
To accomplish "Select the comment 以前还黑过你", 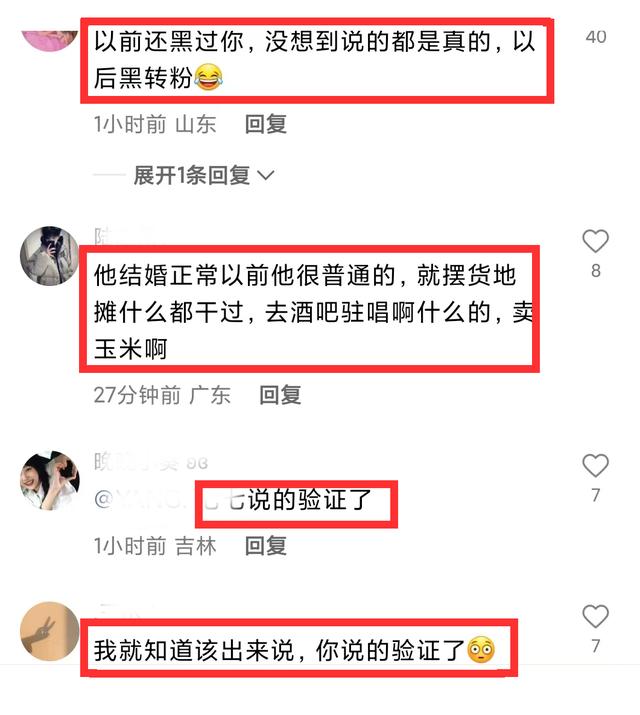I will click(x=317, y=60).
